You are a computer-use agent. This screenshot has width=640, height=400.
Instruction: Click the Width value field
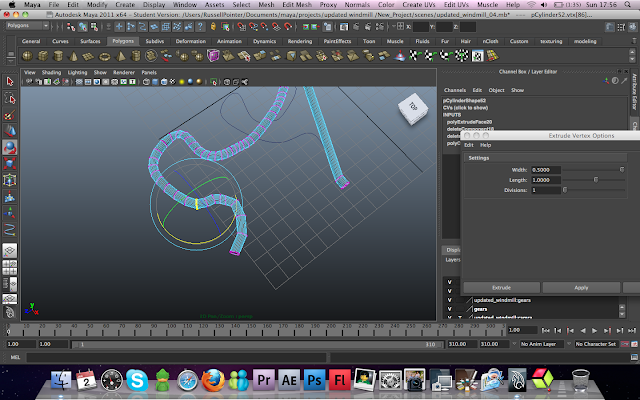pyautogui.click(x=546, y=170)
